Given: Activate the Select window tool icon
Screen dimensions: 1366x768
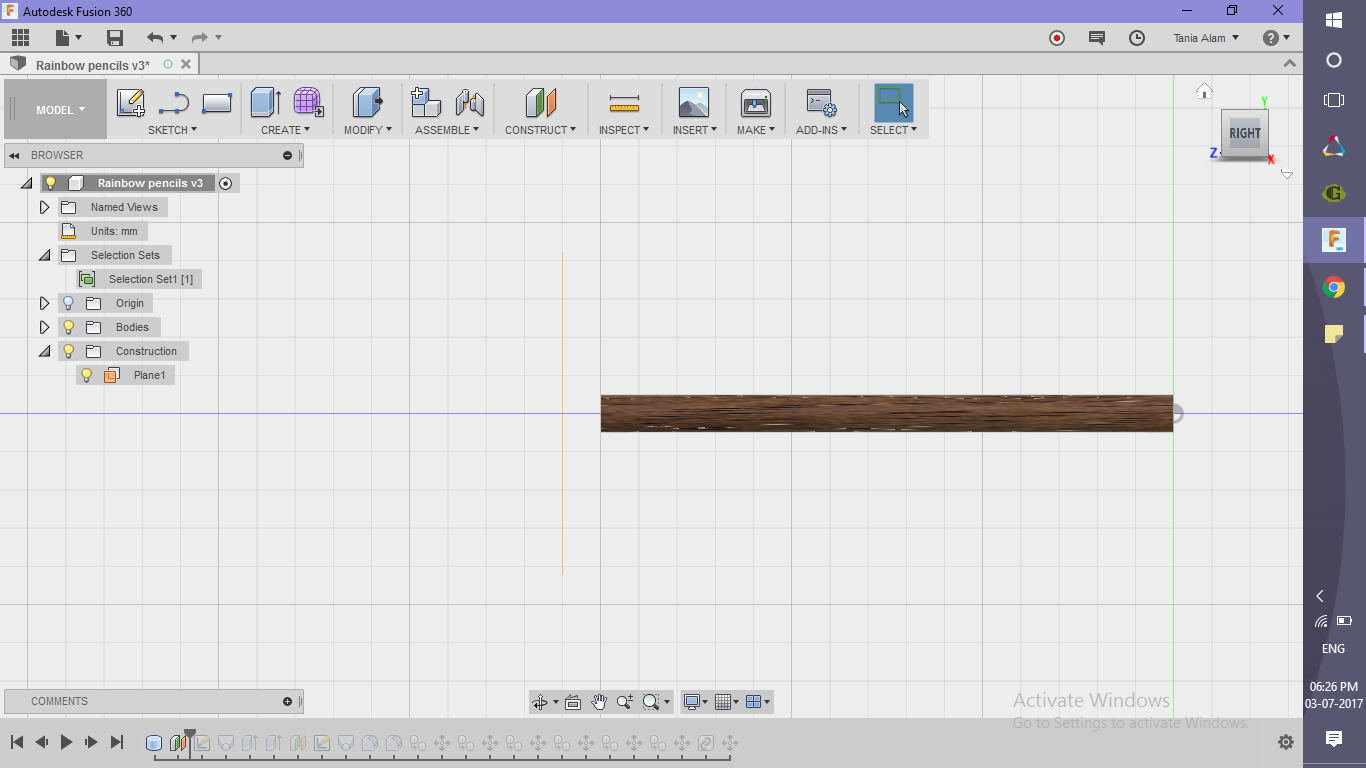Looking at the screenshot, I should click(893, 102).
